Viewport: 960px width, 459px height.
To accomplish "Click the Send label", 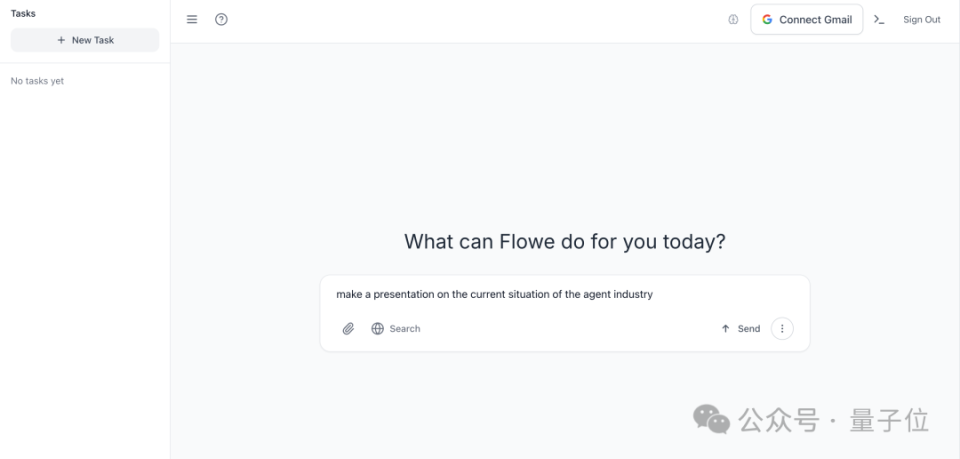I will 749,329.
